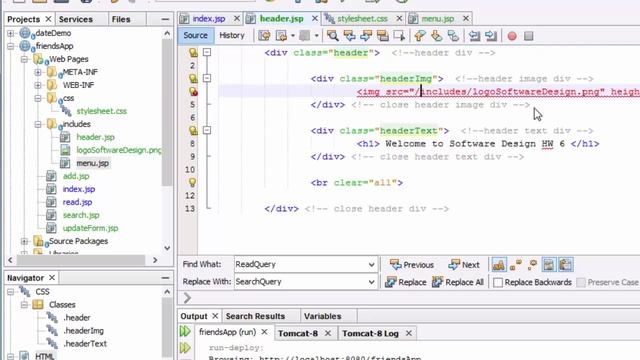Toggle Highlight Search toolbar icon
Screen dimensions: 640x360
pyautogui.click(x=382, y=36)
